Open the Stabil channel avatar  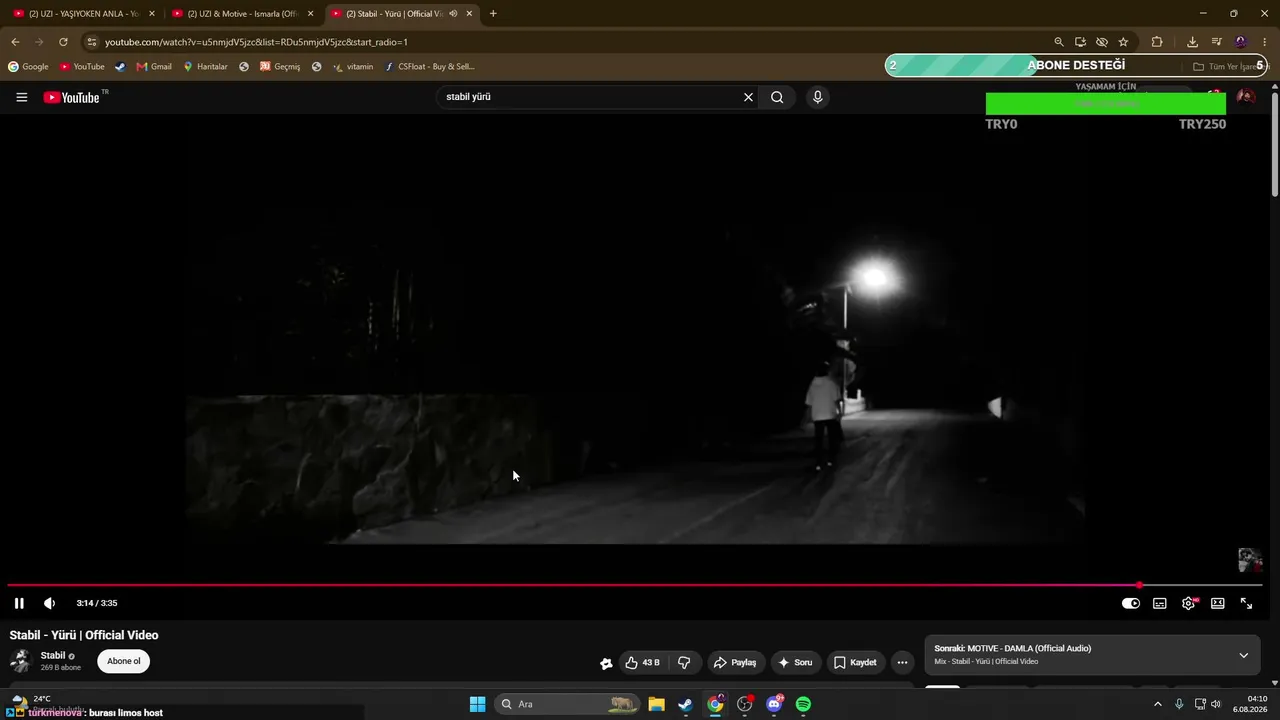tap(21, 661)
